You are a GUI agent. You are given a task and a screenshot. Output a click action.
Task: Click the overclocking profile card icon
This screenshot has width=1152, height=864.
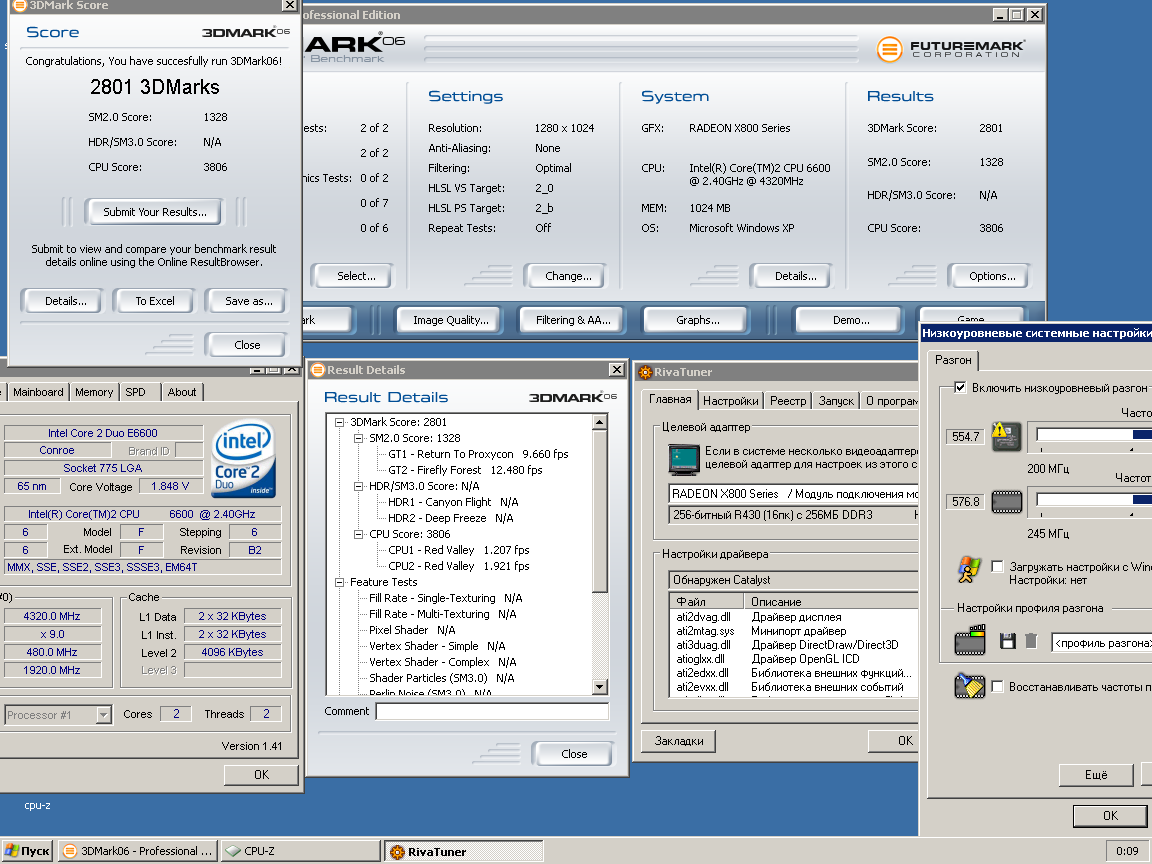point(970,641)
